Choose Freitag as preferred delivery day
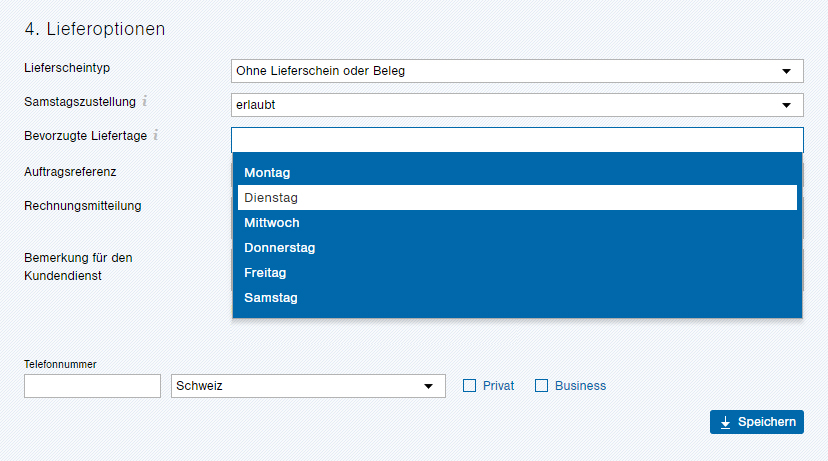The height and width of the screenshot is (461, 828). (x=517, y=272)
